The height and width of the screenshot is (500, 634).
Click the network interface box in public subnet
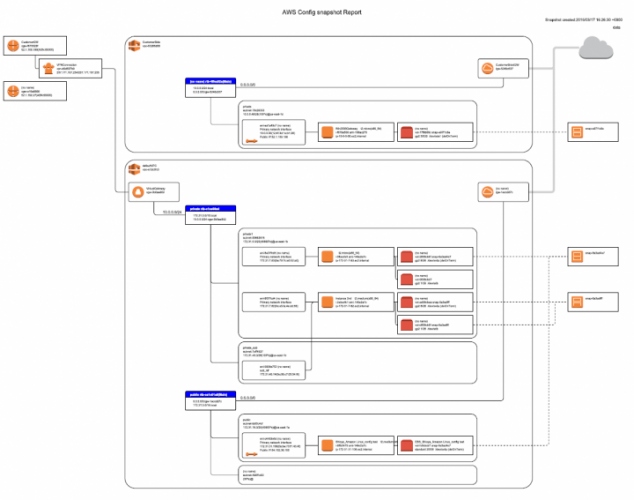(274, 445)
